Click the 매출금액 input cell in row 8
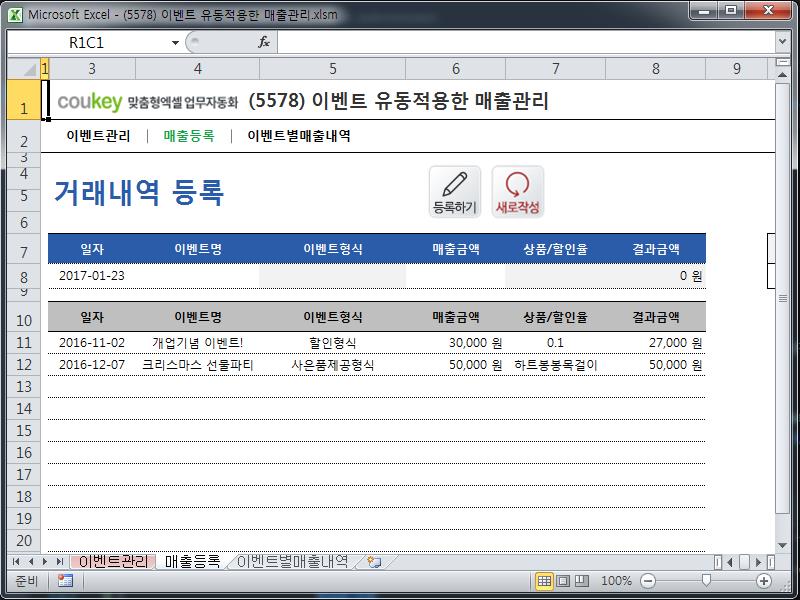This screenshot has width=800, height=600. [x=456, y=276]
